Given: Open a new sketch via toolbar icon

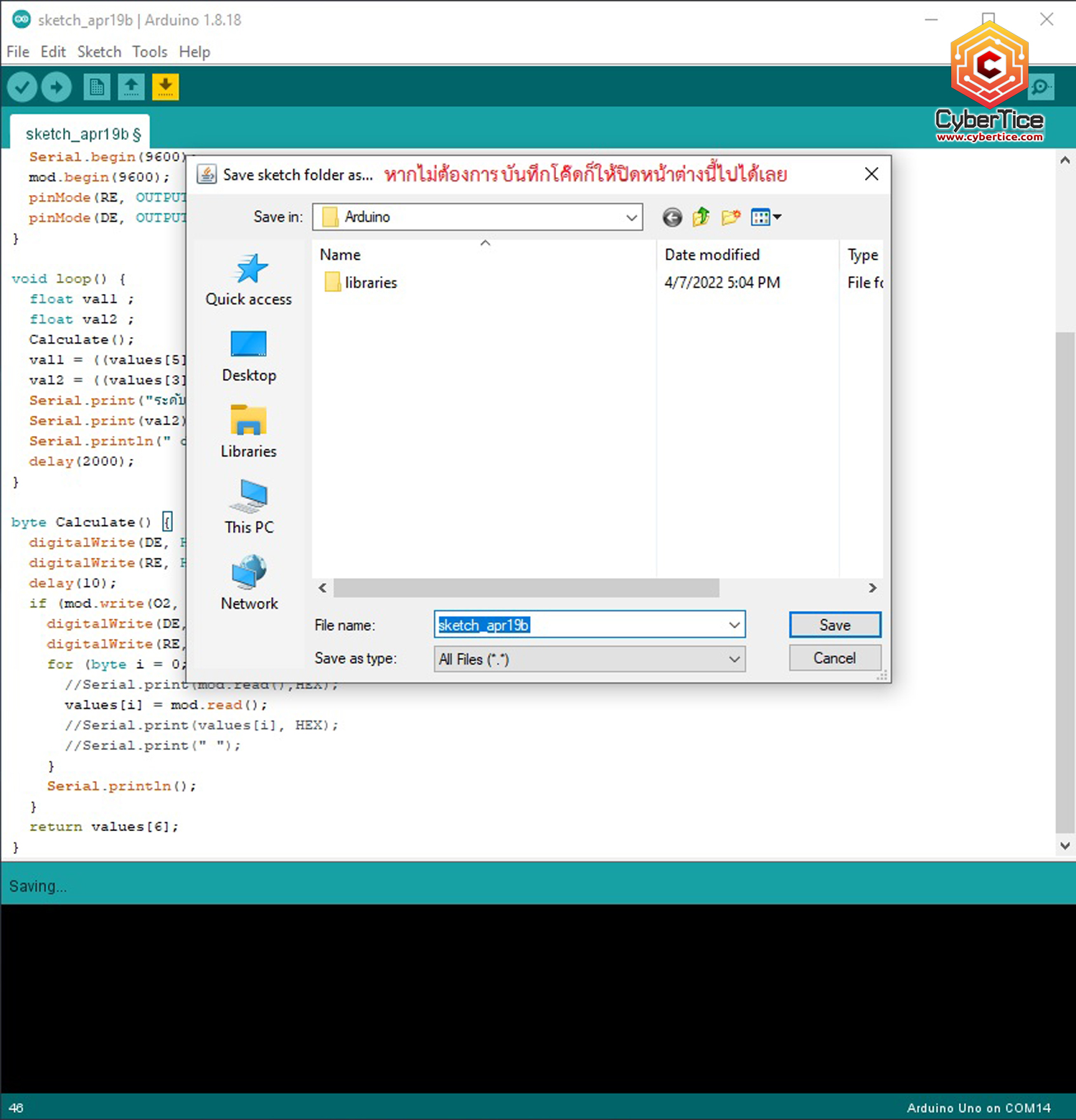Looking at the screenshot, I should (97, 86).
